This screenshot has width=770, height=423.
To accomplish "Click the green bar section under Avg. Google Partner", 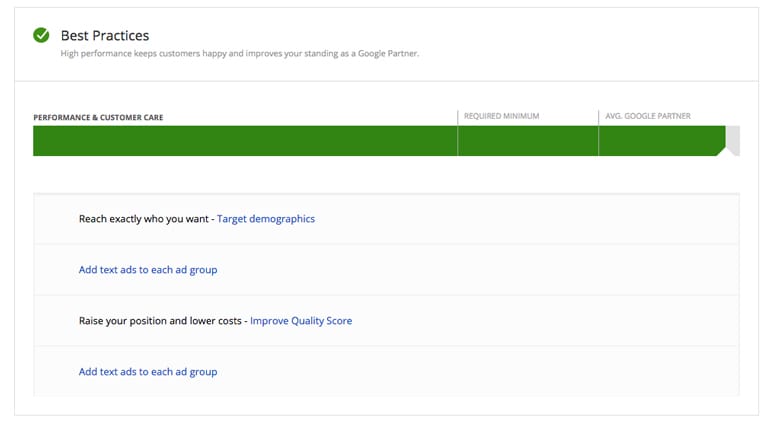I will pos(658,141).
